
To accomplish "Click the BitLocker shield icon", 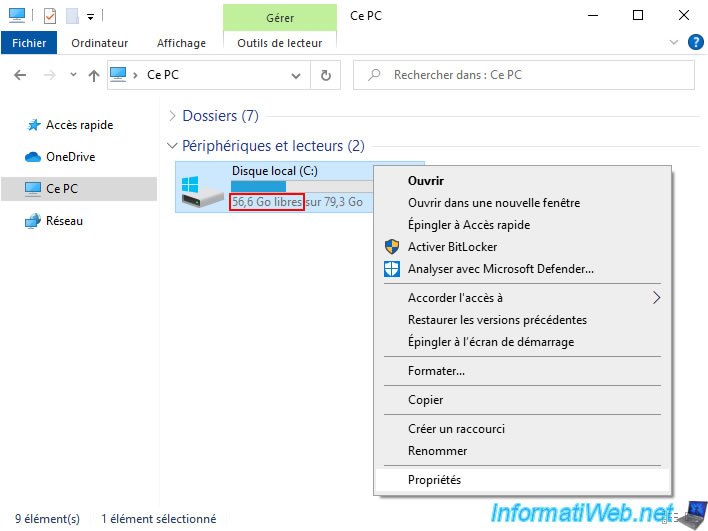I will click(x=391, y=247).
